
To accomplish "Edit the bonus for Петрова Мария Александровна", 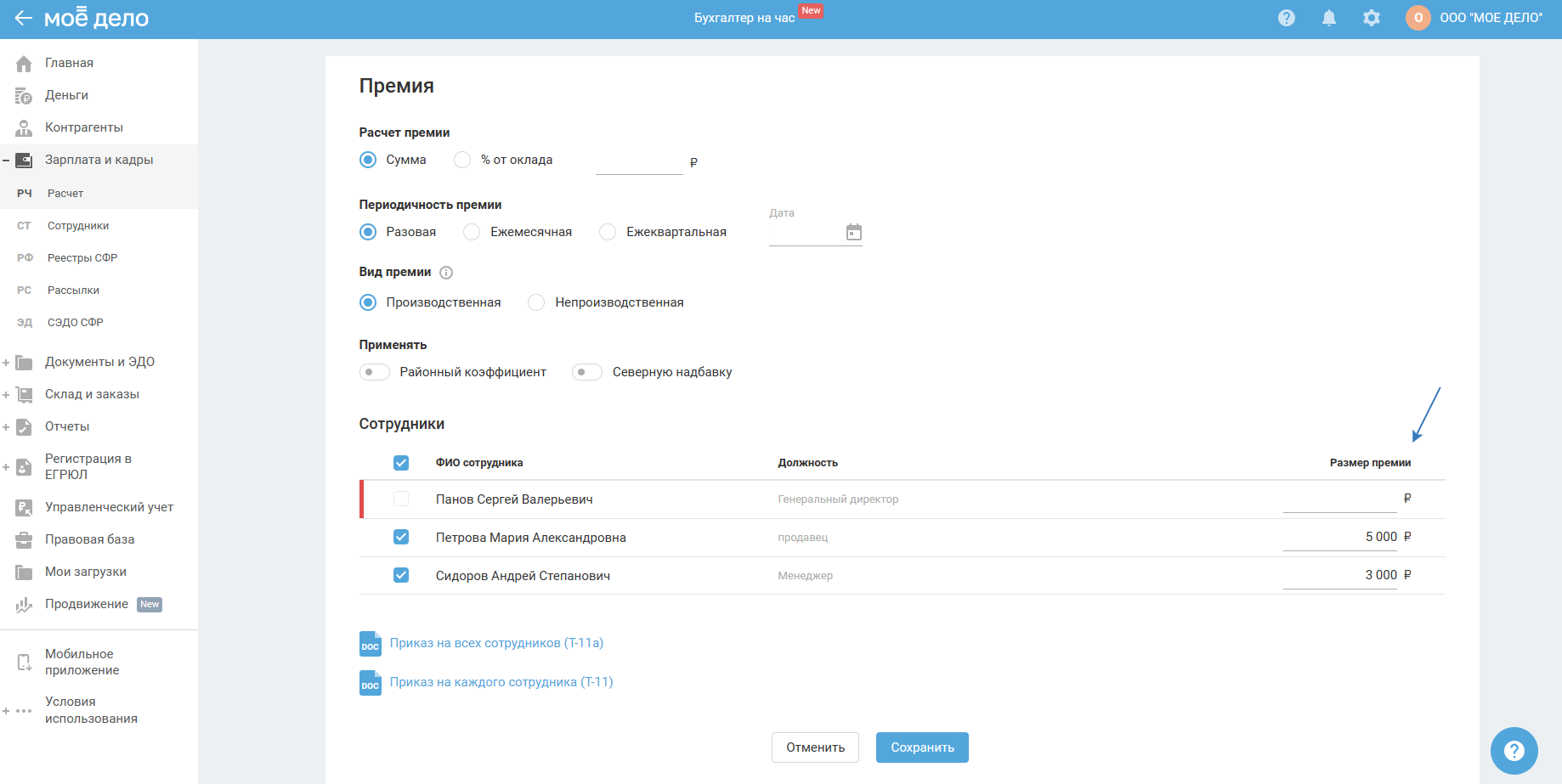I will coord(1340,538).
